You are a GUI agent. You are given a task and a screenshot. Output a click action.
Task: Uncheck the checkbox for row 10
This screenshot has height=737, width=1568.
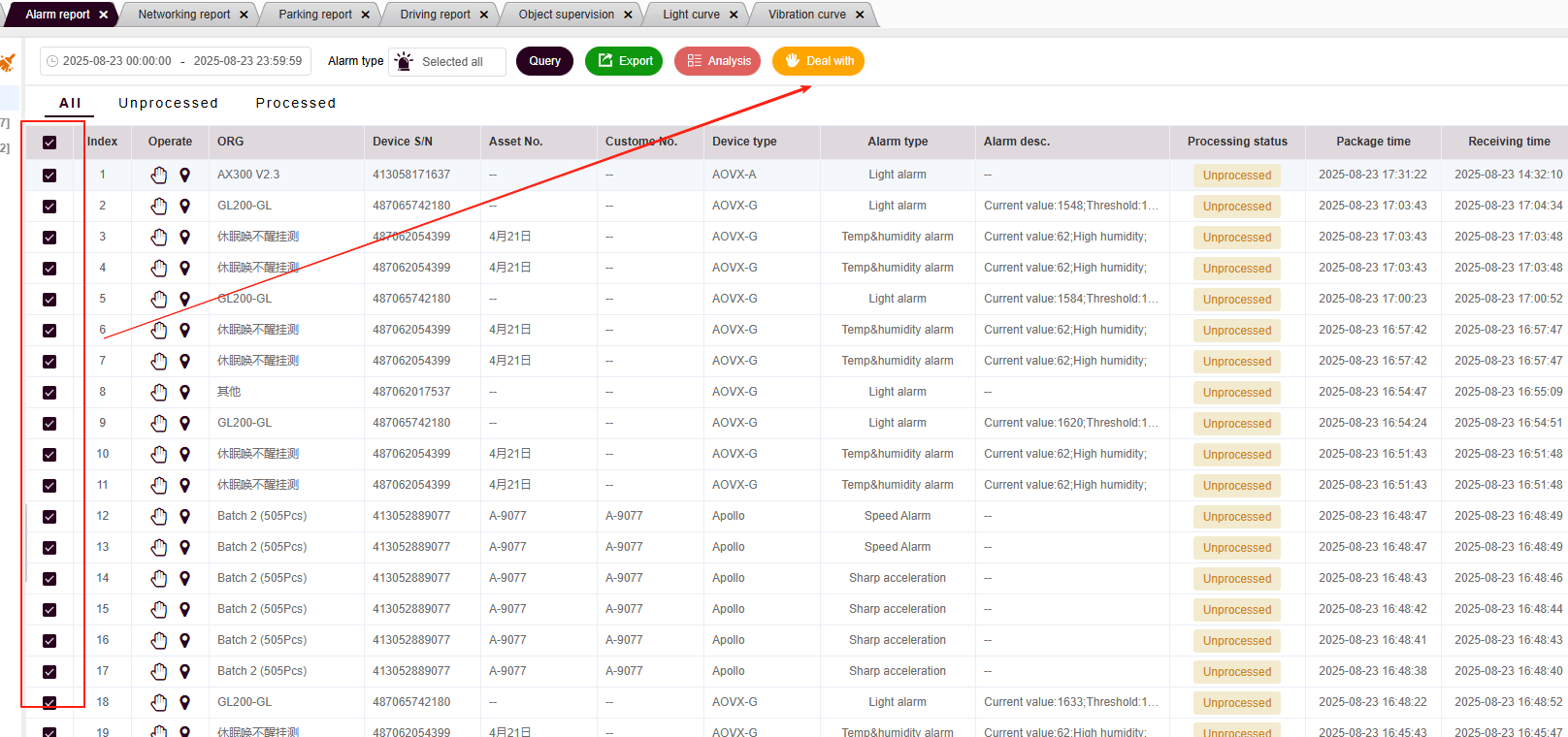49,455
